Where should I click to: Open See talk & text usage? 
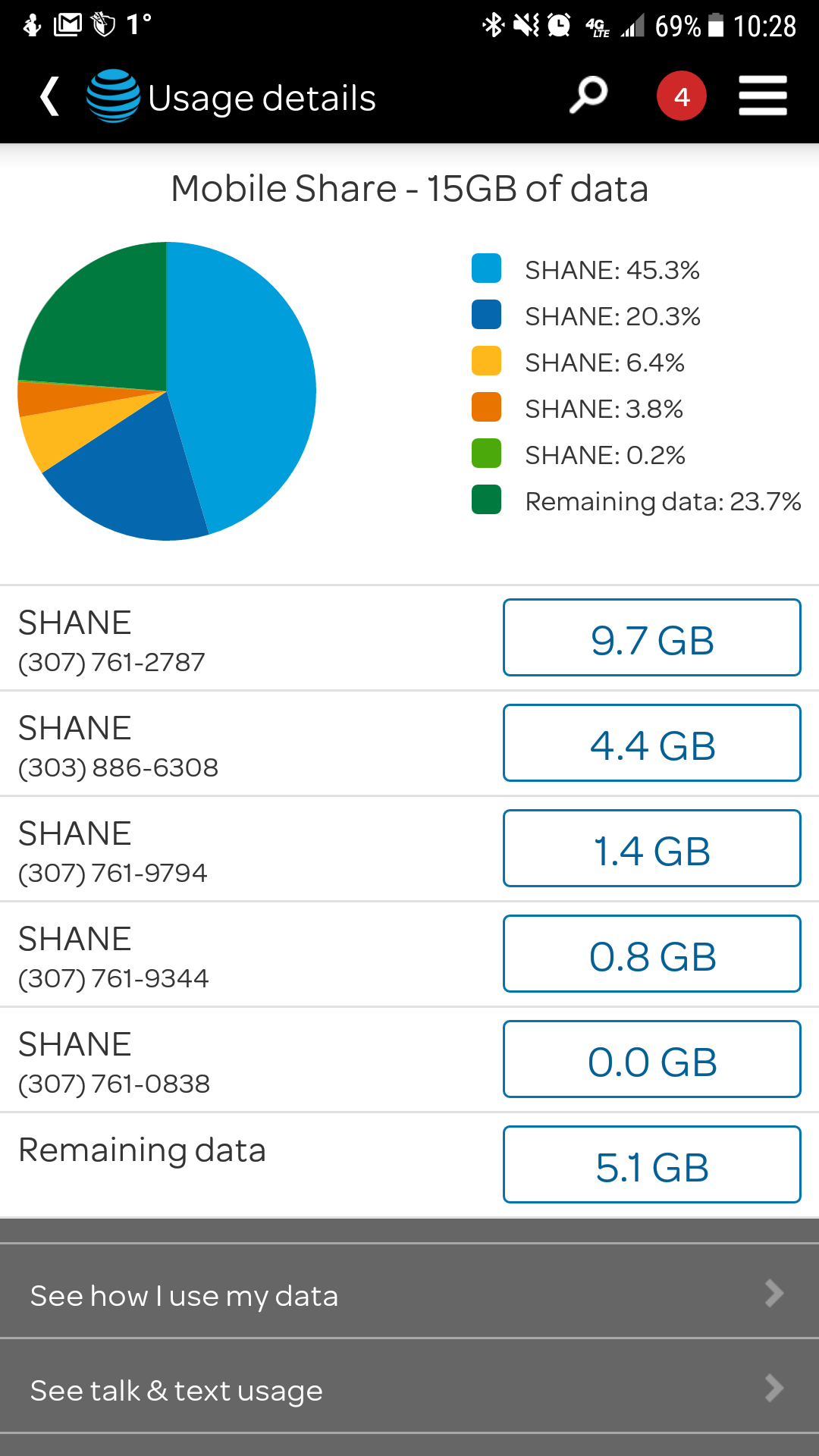177,1390
